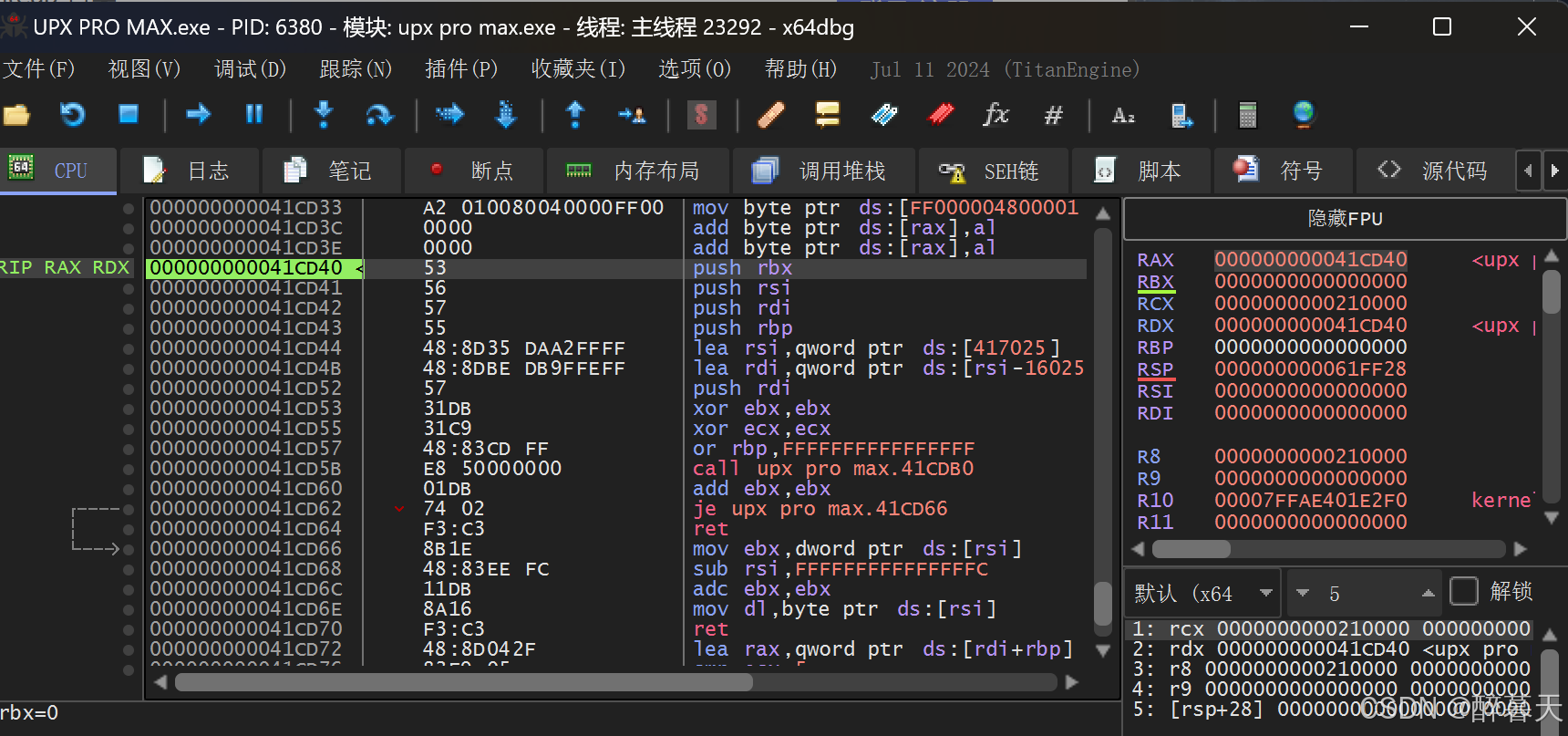Enable the 解锁 unlock checkbox

click(1463, 592)
